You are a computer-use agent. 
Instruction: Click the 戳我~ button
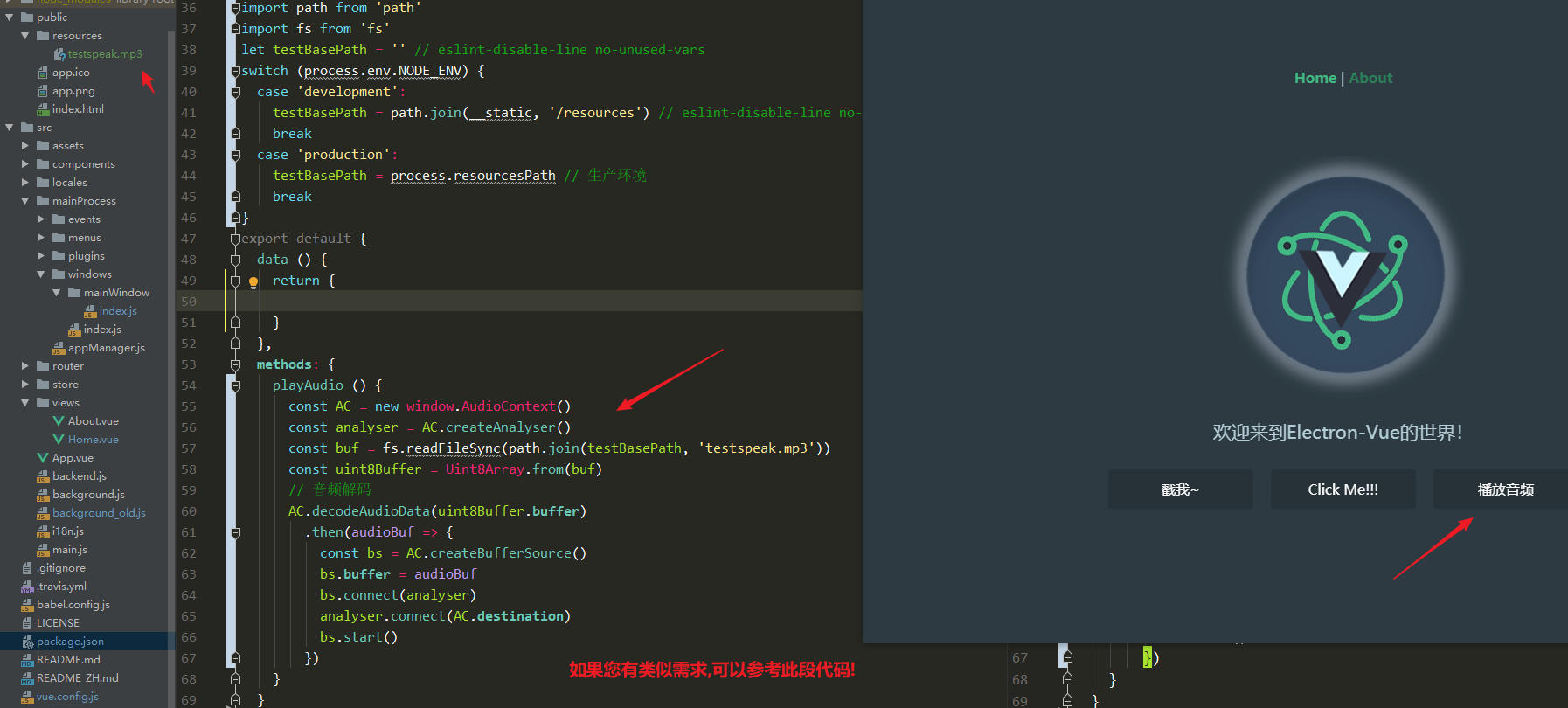(x=1180, y=489)
